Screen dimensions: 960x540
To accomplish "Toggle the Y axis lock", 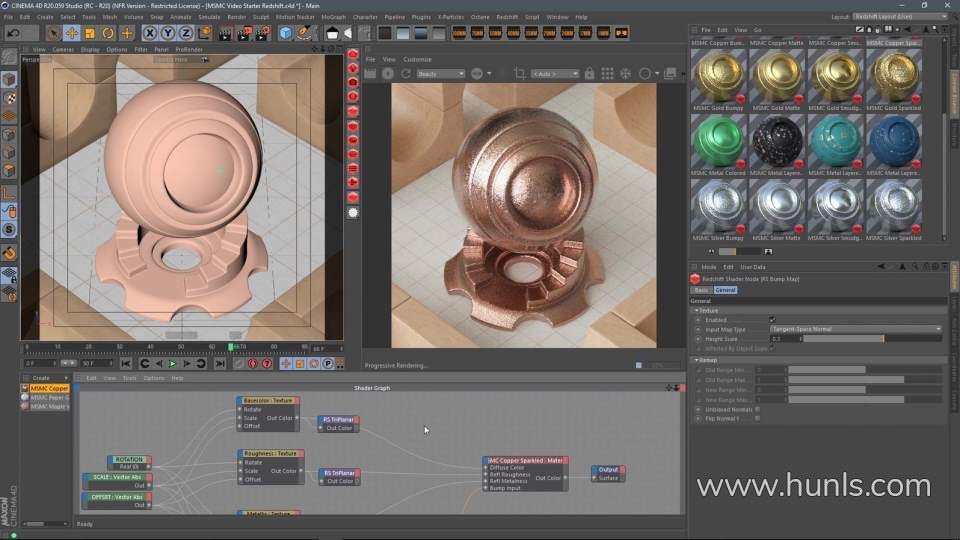I will 166,33.
